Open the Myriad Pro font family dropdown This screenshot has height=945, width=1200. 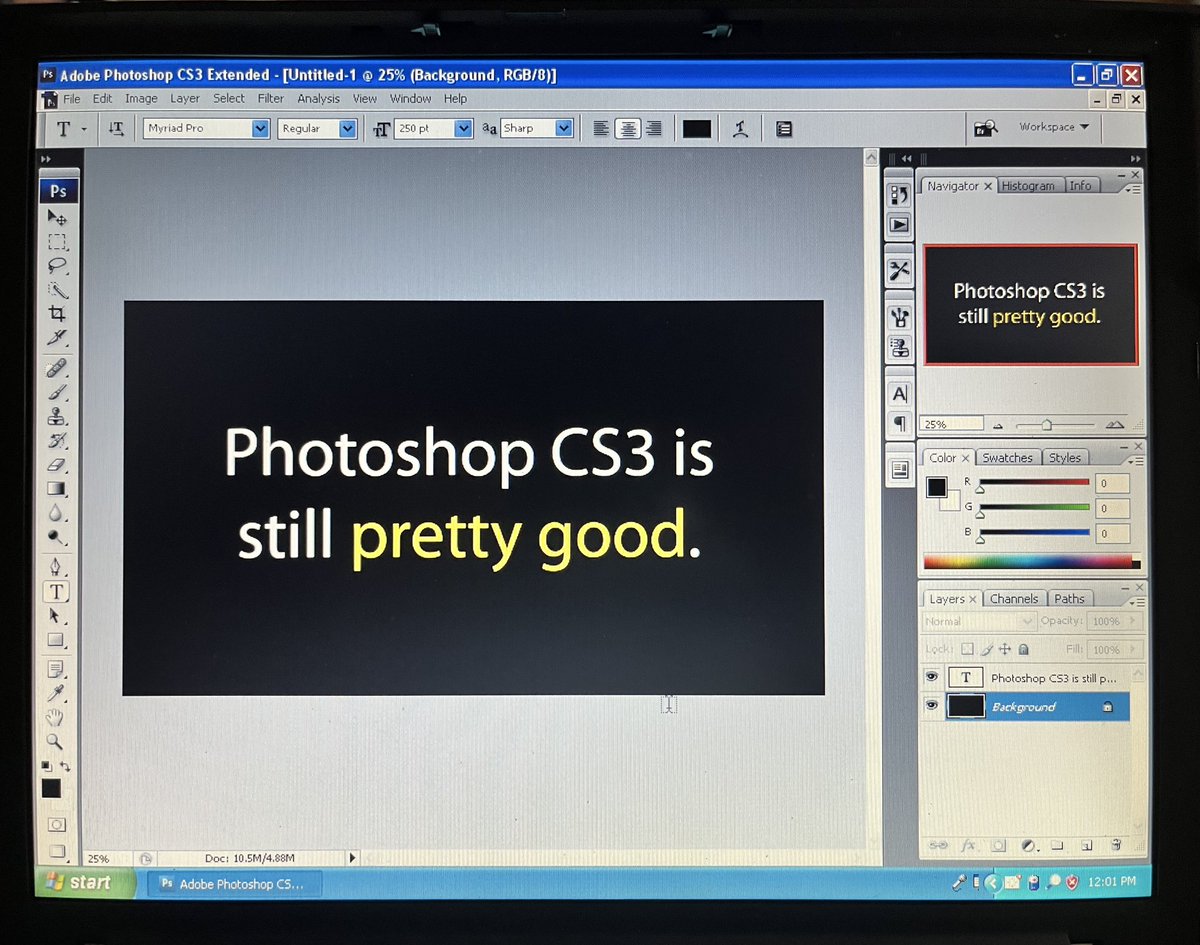[261, 128]
